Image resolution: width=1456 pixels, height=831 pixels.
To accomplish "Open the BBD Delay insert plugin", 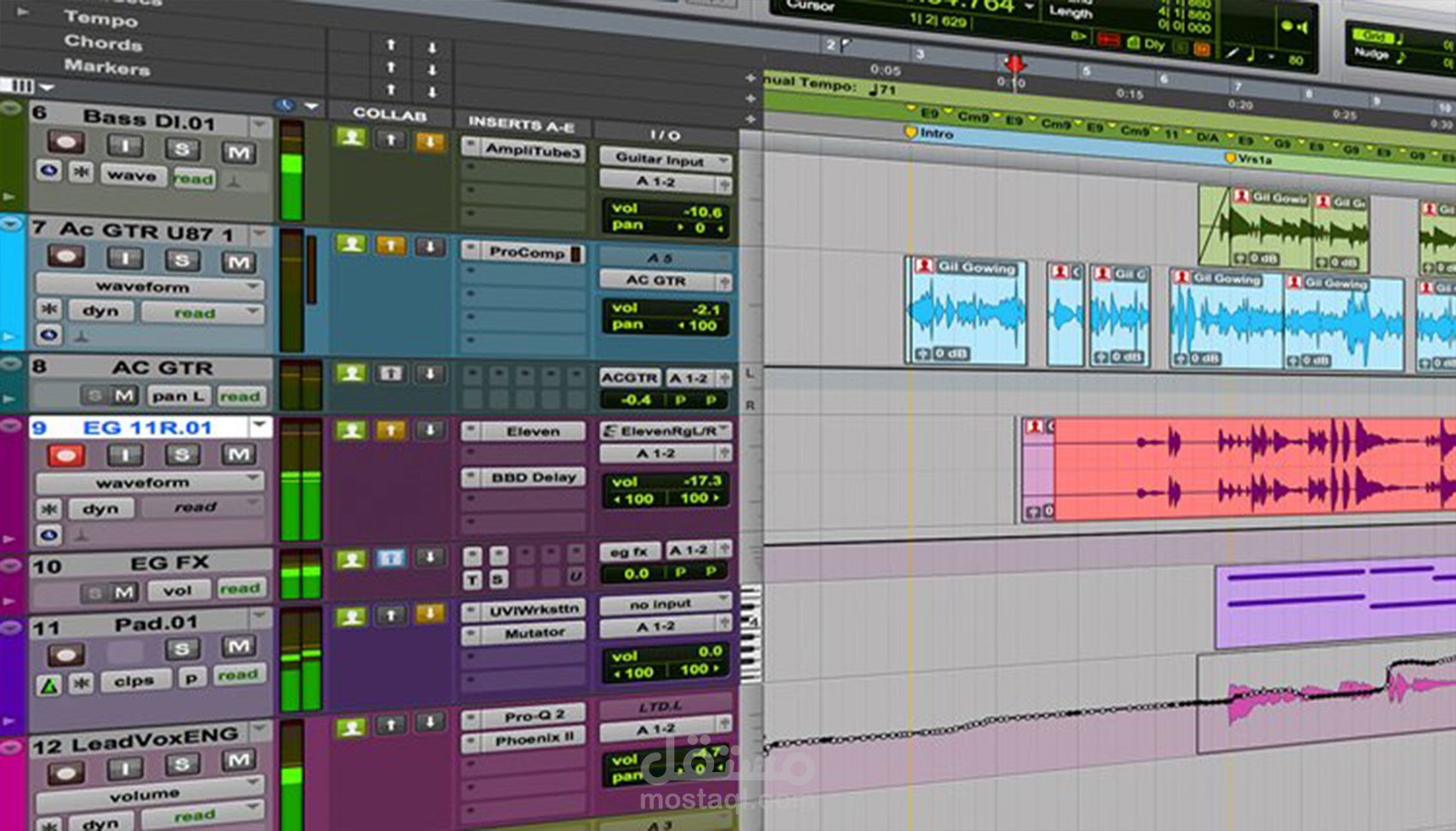I will pos(523,477).
